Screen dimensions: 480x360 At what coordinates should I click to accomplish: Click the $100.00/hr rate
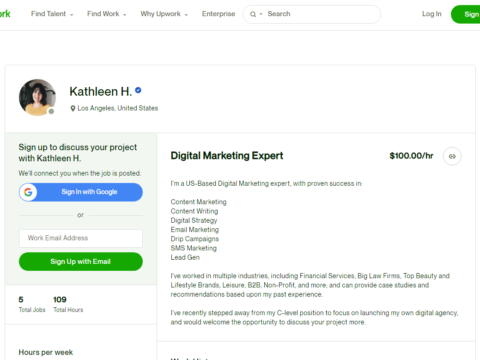pyautogui.click(x=411, y=156)
